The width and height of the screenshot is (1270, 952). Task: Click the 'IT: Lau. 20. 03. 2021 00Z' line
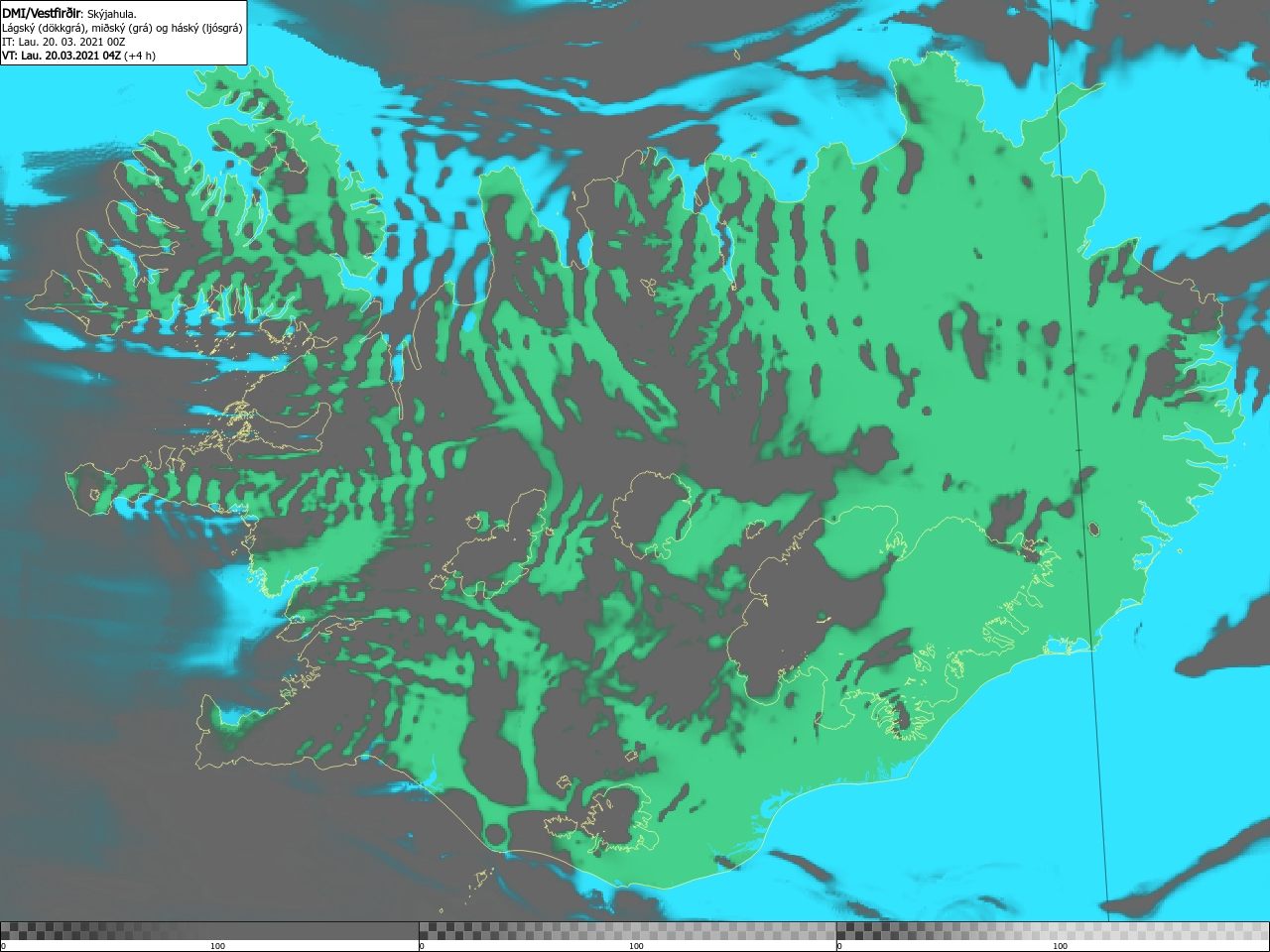click(64, 42)
